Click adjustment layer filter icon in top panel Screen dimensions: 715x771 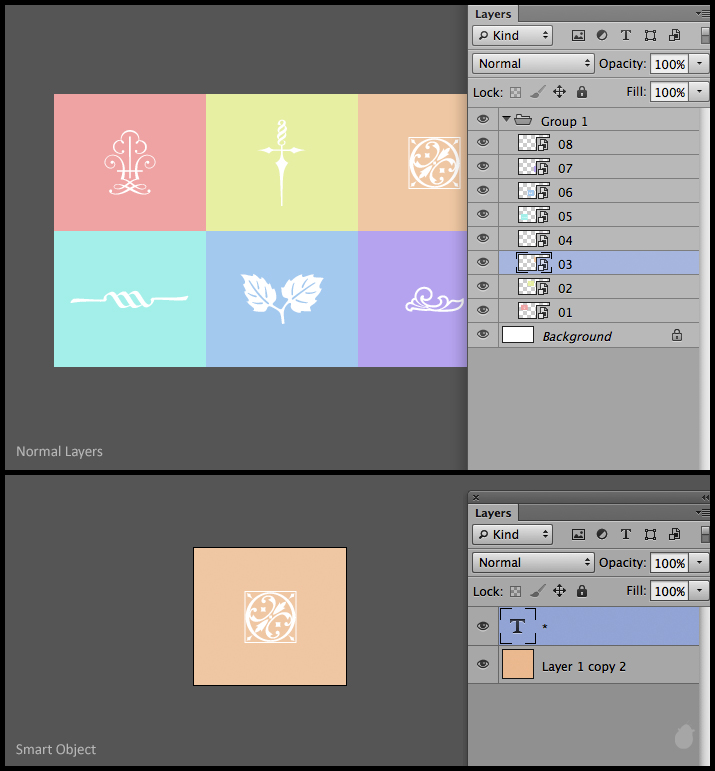(602, 35)
